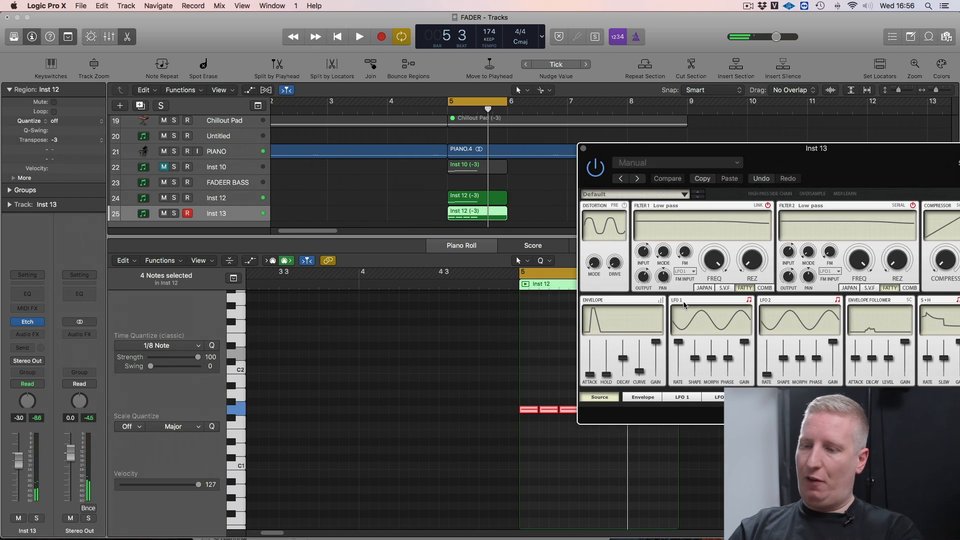Disable record on Inst 13 track
The image size is (960, 540).
(187, 213)
